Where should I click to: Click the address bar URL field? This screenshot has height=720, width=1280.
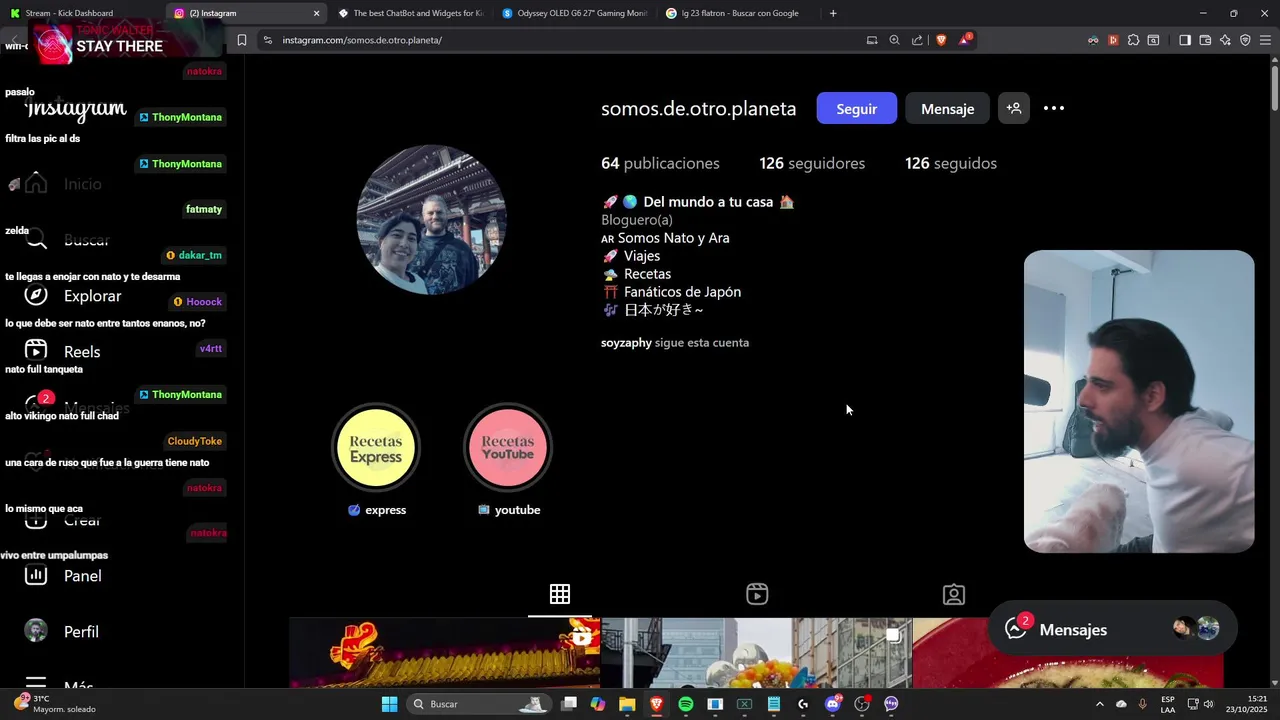click(x=560, y=40)
